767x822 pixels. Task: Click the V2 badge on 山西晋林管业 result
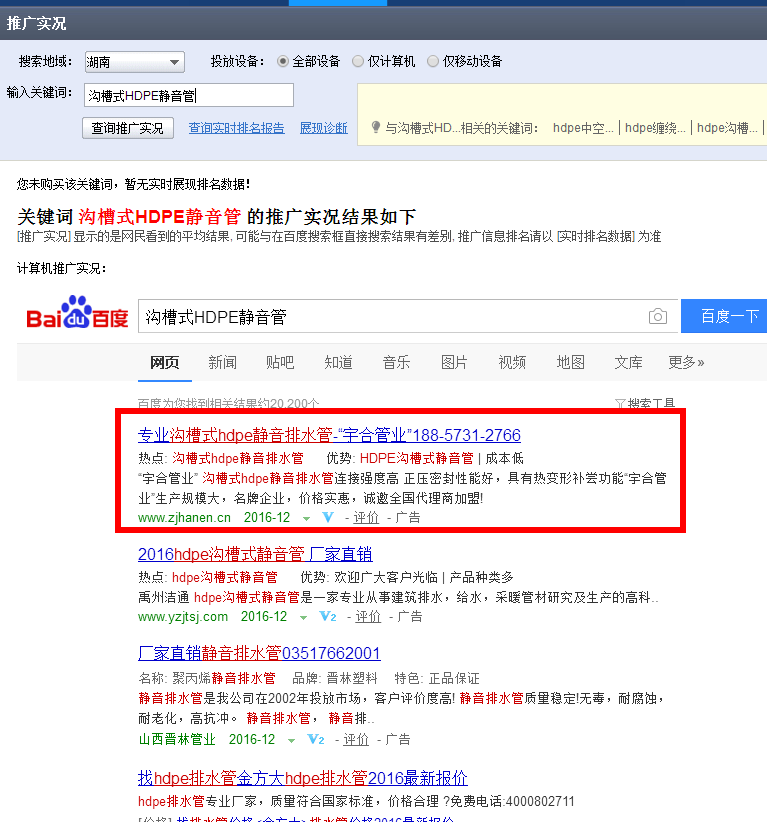pyautogui.click(x=316, y=740)
